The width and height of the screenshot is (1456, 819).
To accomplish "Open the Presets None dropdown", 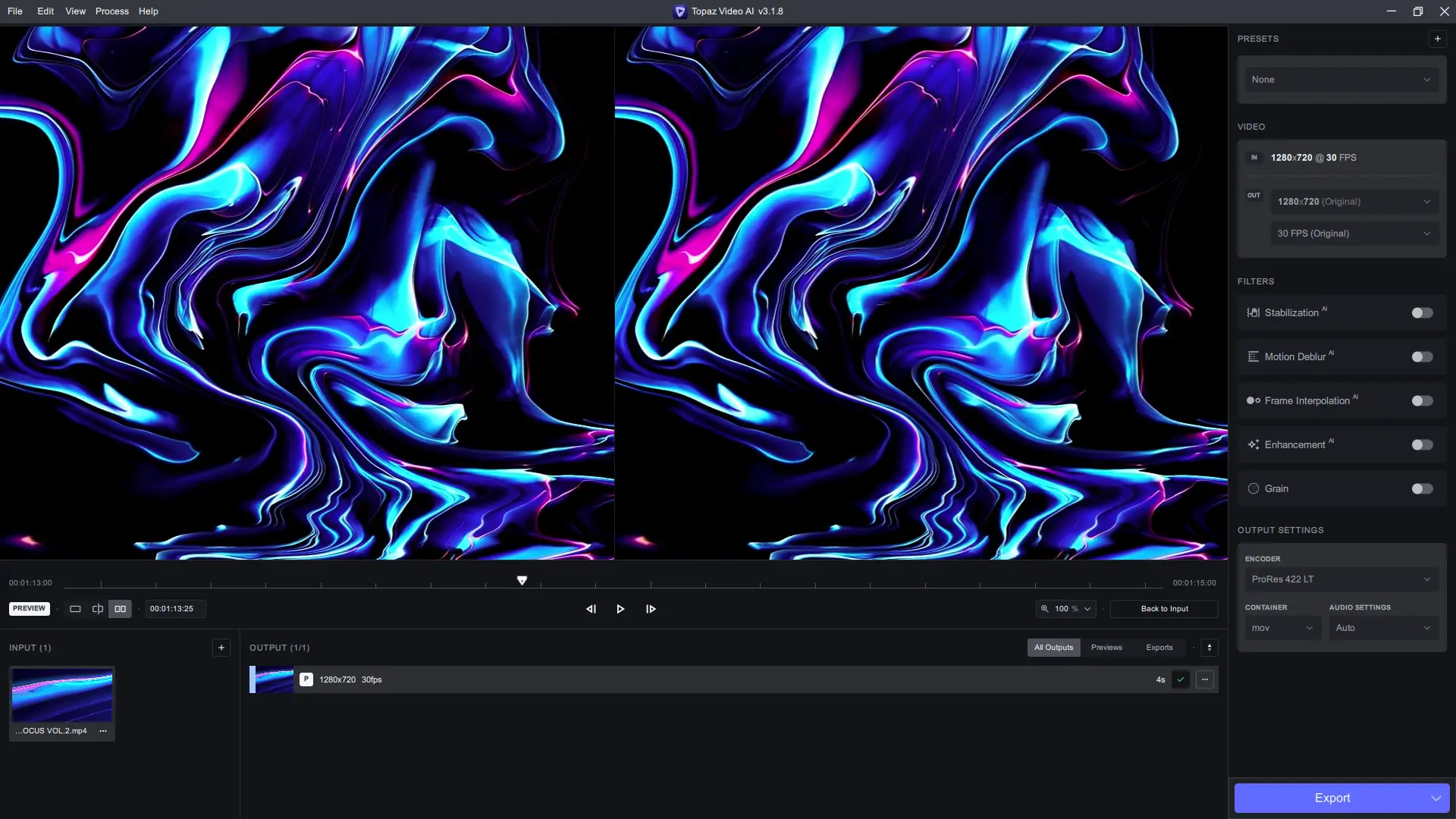I will pos(1341,80).
